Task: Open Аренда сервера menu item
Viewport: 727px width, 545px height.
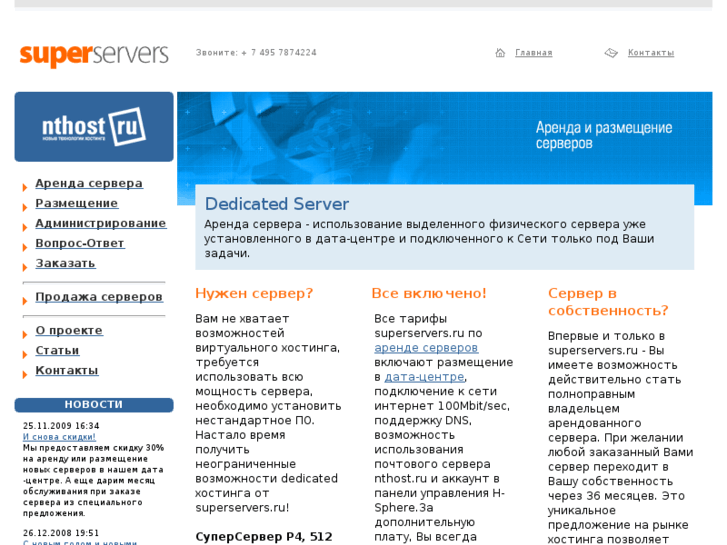Action: [x=89, y=183]
